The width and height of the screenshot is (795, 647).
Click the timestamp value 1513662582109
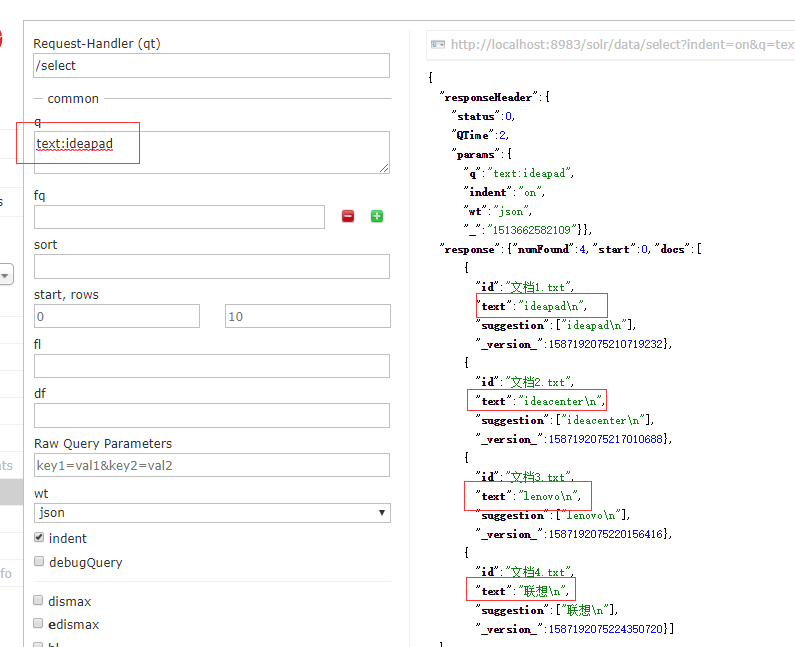(x=532, y=230)
